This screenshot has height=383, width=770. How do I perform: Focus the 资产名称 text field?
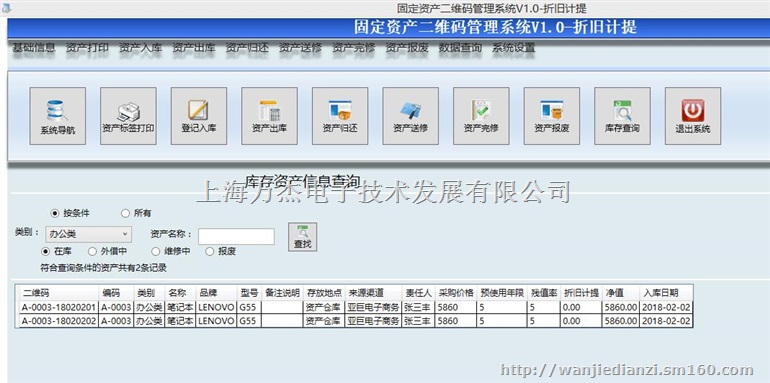[x=236, y=236]
